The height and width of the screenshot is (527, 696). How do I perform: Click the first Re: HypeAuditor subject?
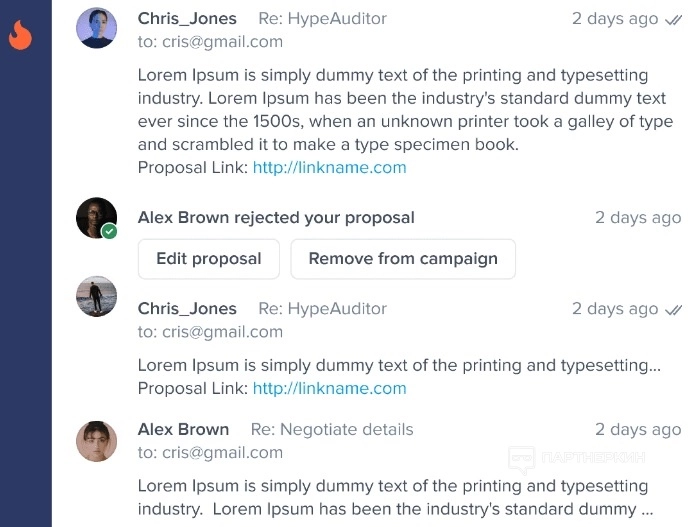(x=322, y=18)
